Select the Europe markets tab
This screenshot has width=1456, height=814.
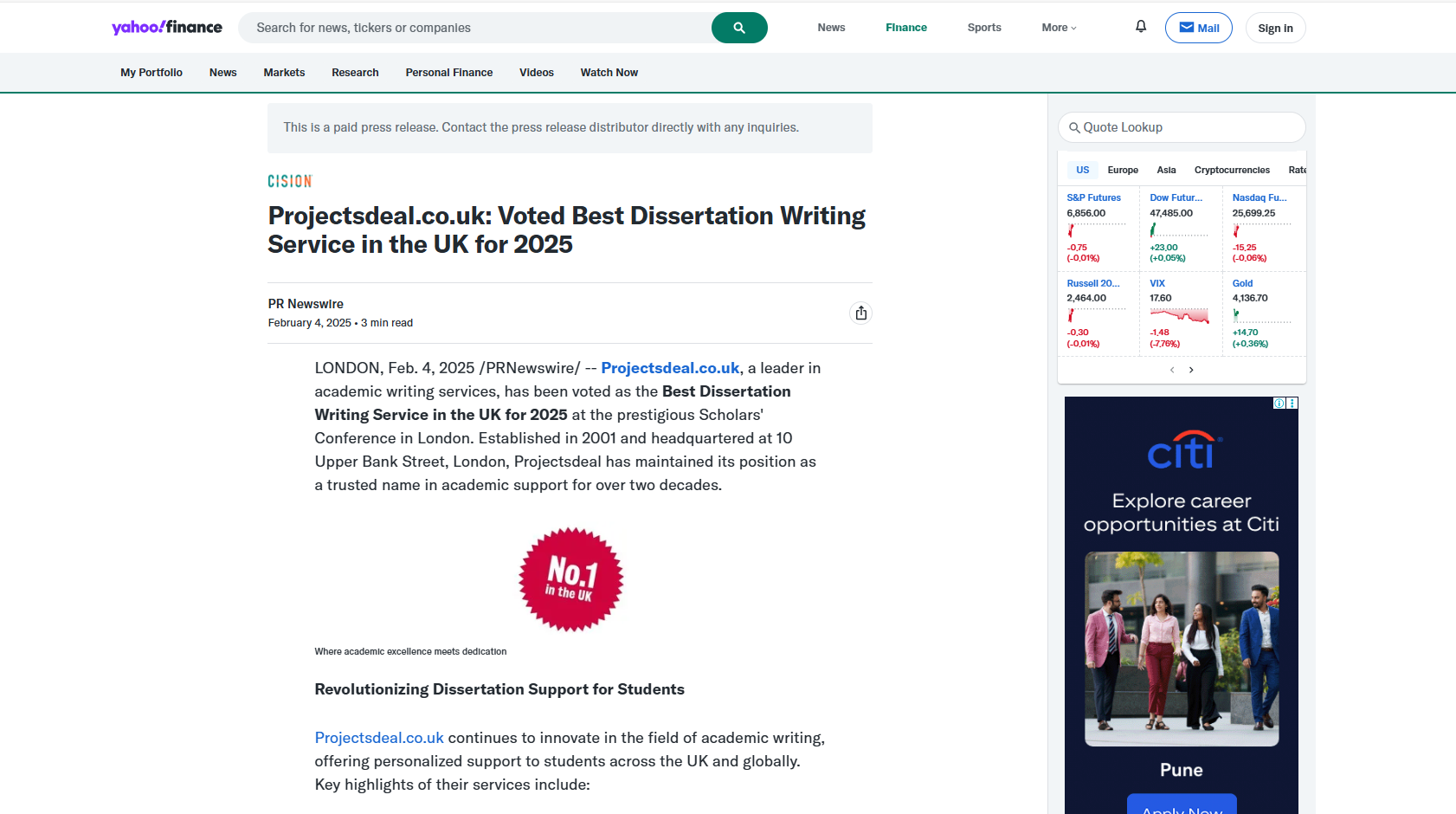tap(1122, 170)
